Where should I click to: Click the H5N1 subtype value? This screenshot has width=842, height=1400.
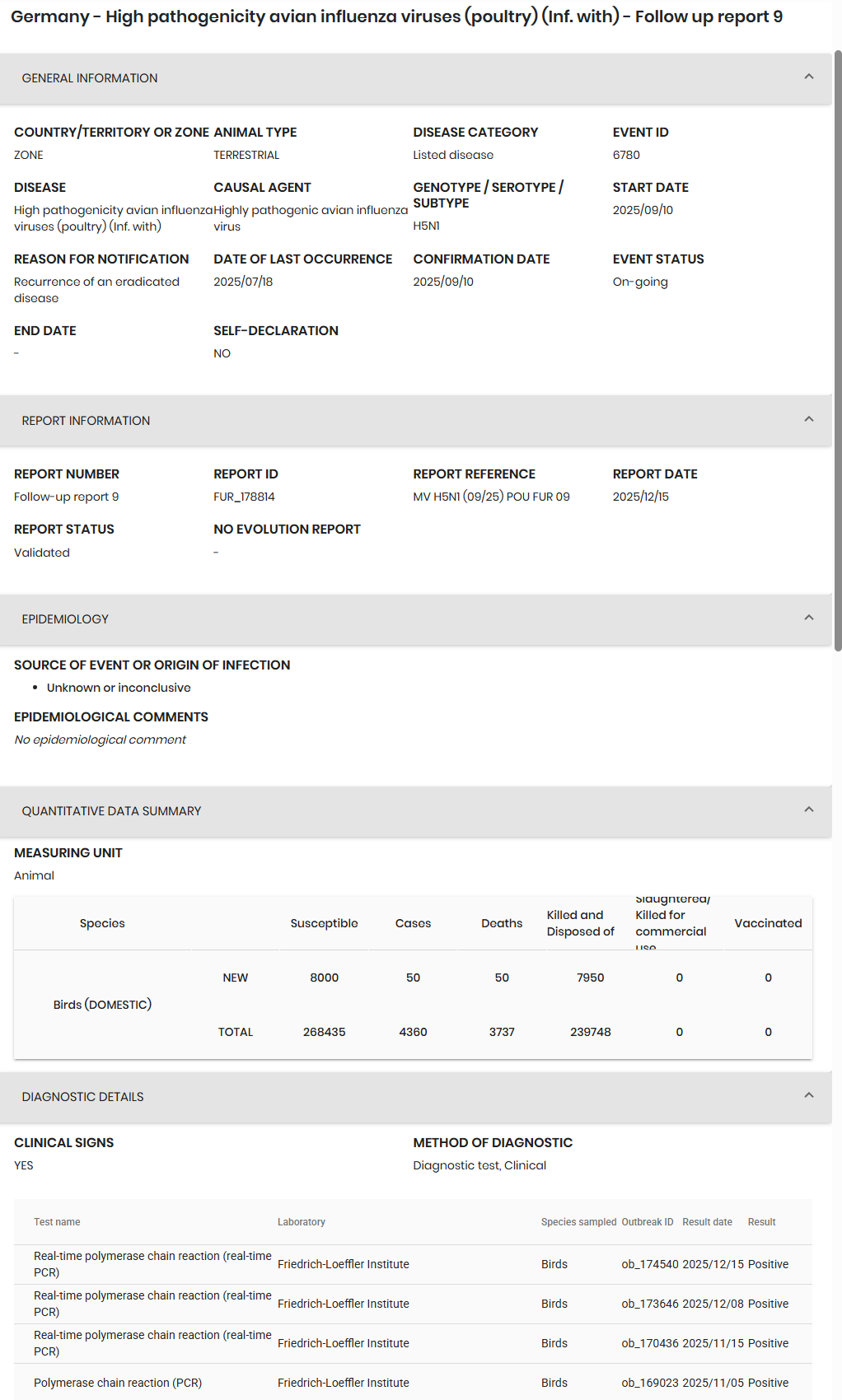(426, 226)
